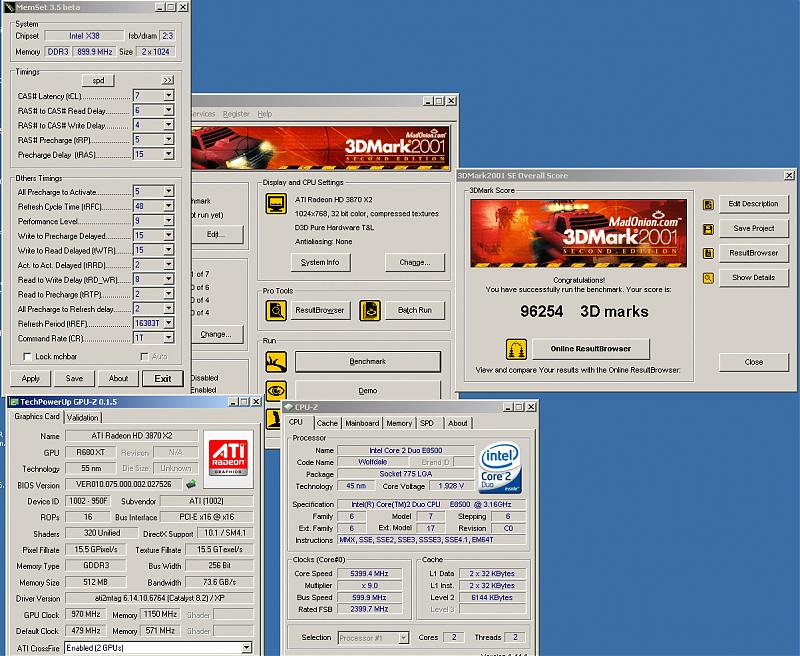Click the Apply button in MemSet
Viewport: 800px width, 656px height.
[31, 379]
